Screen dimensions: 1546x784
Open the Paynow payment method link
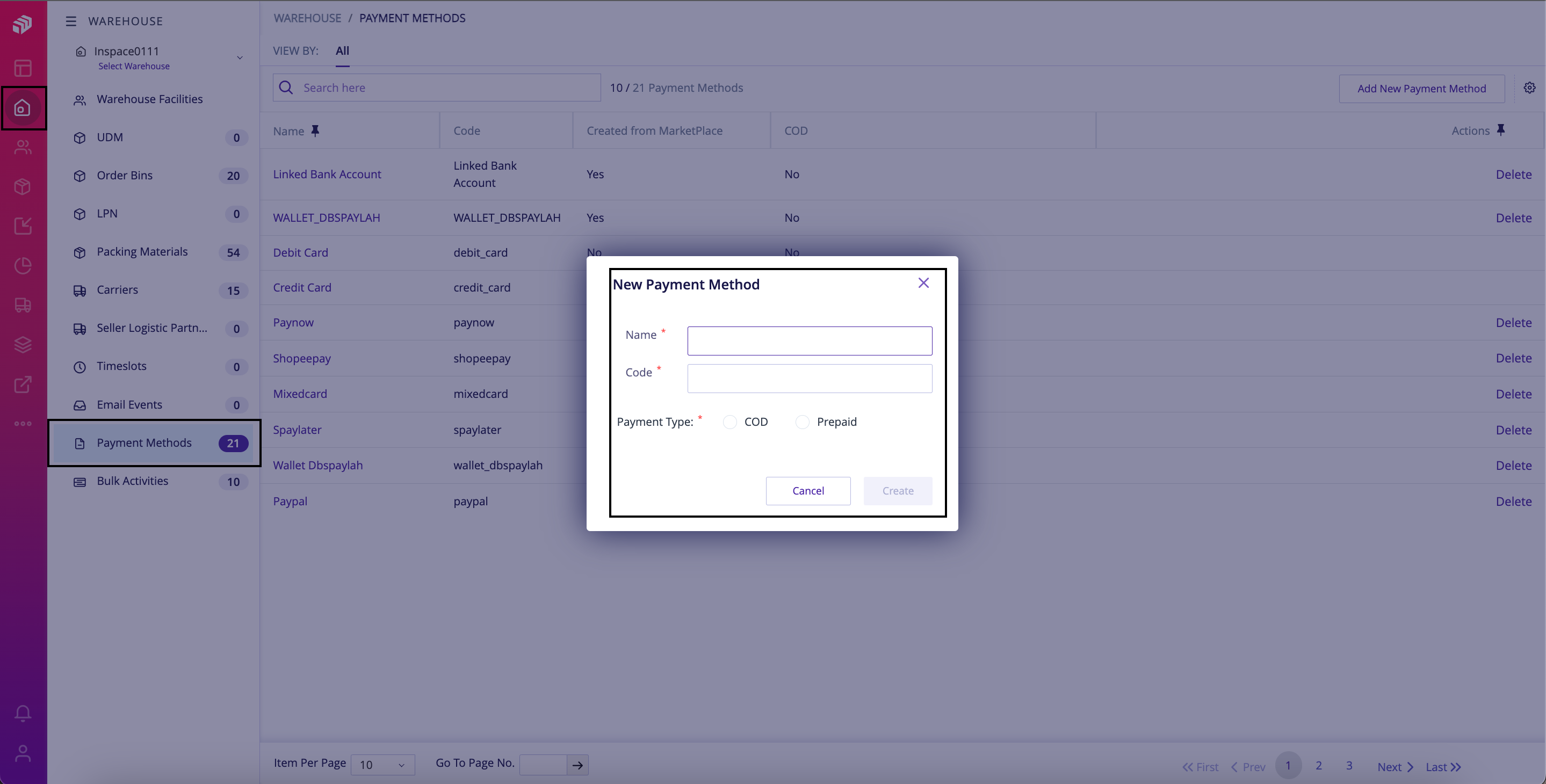[293, 322]
